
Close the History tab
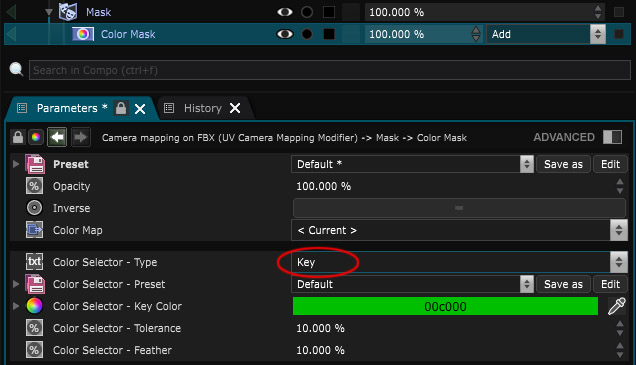[235, 108]
